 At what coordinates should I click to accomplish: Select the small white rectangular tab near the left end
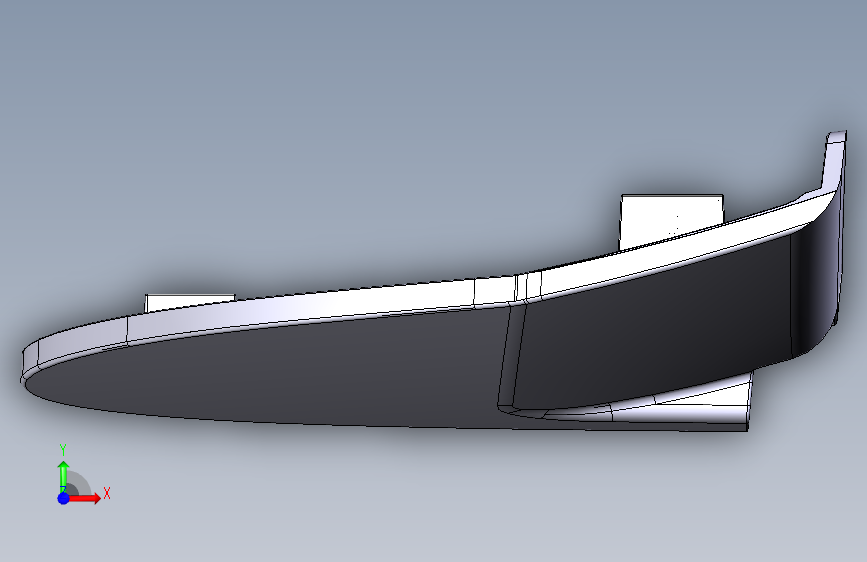click(x=189, y=302)
